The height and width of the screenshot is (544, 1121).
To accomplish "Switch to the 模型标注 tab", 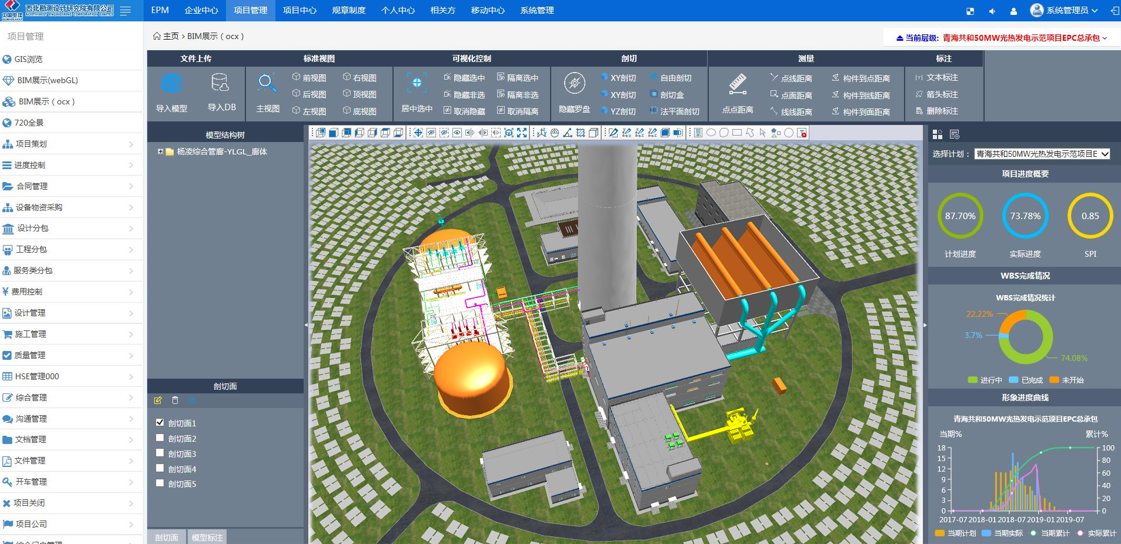I will tap(207, 538).
